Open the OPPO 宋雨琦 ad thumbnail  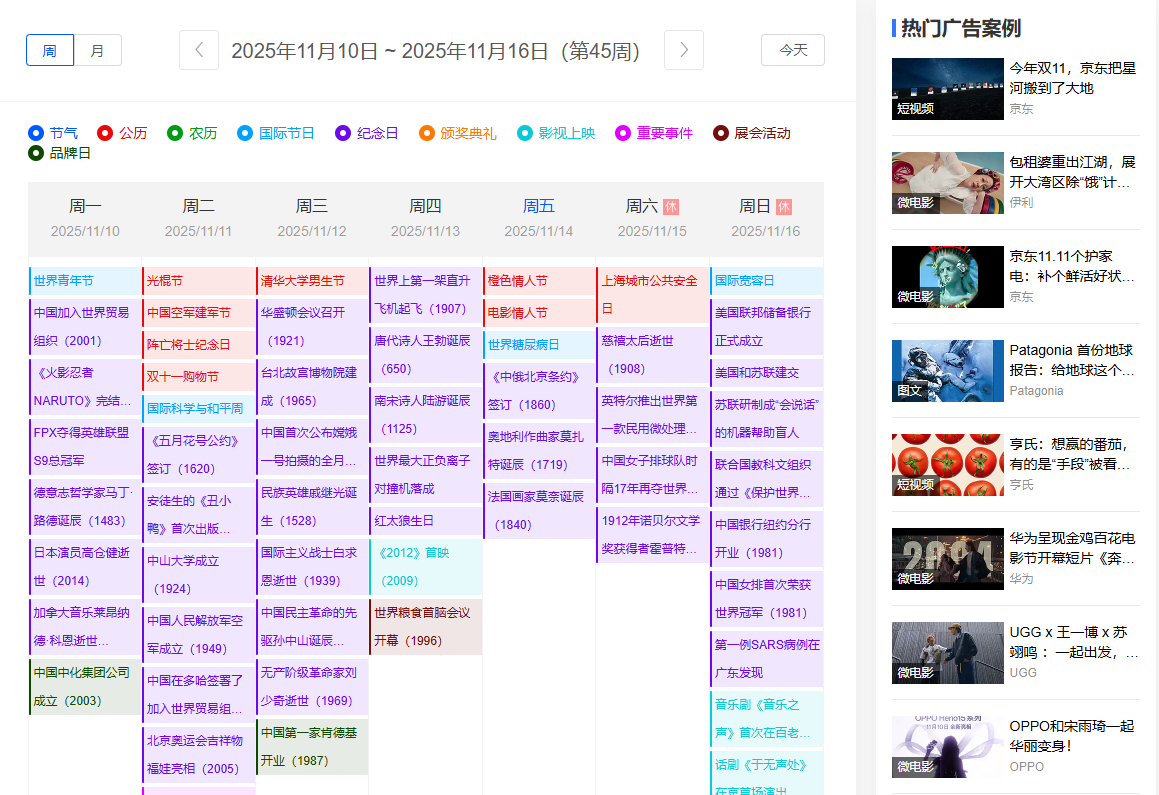(x=947, y=747)
